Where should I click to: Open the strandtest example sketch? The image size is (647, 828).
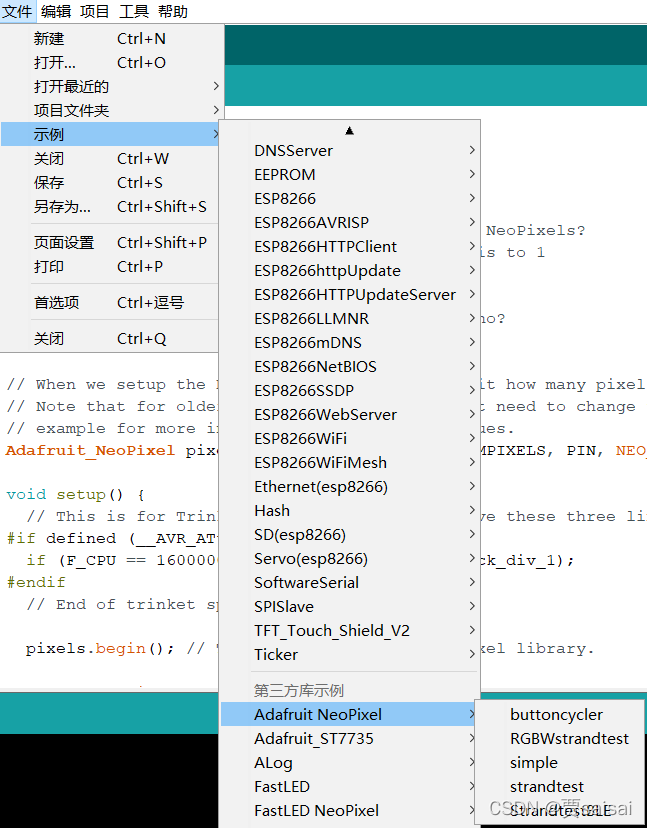[x=560, y=786]
